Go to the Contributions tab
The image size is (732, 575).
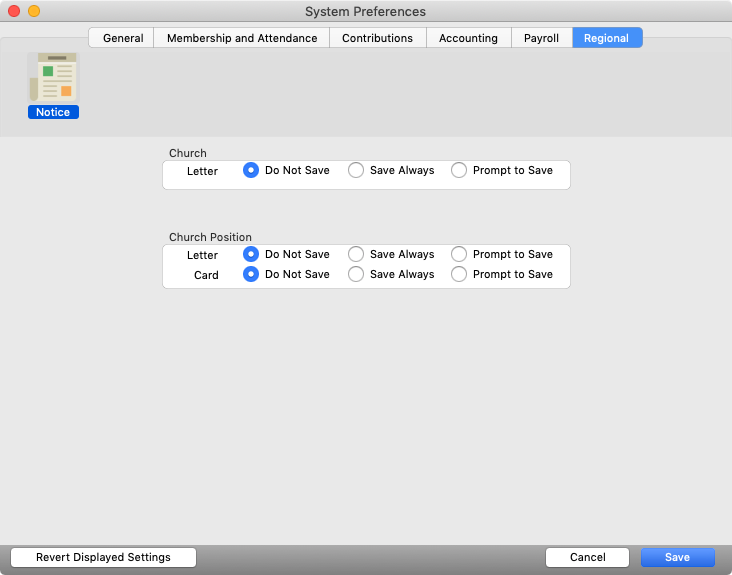point(377,38)
